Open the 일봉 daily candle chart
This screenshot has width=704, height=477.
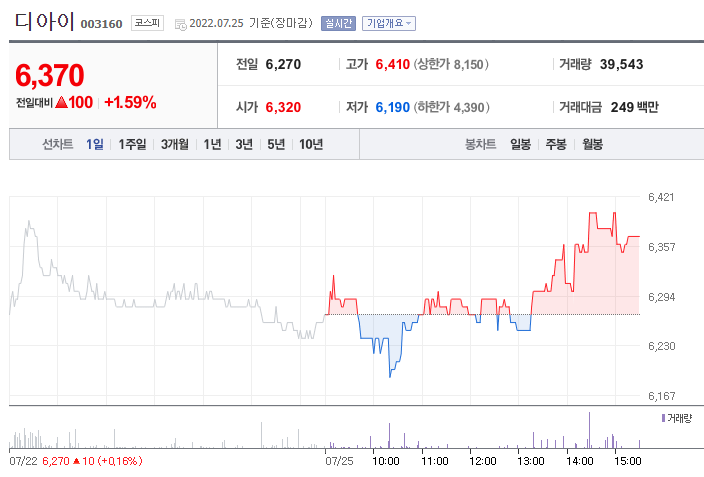click(520, 144)
